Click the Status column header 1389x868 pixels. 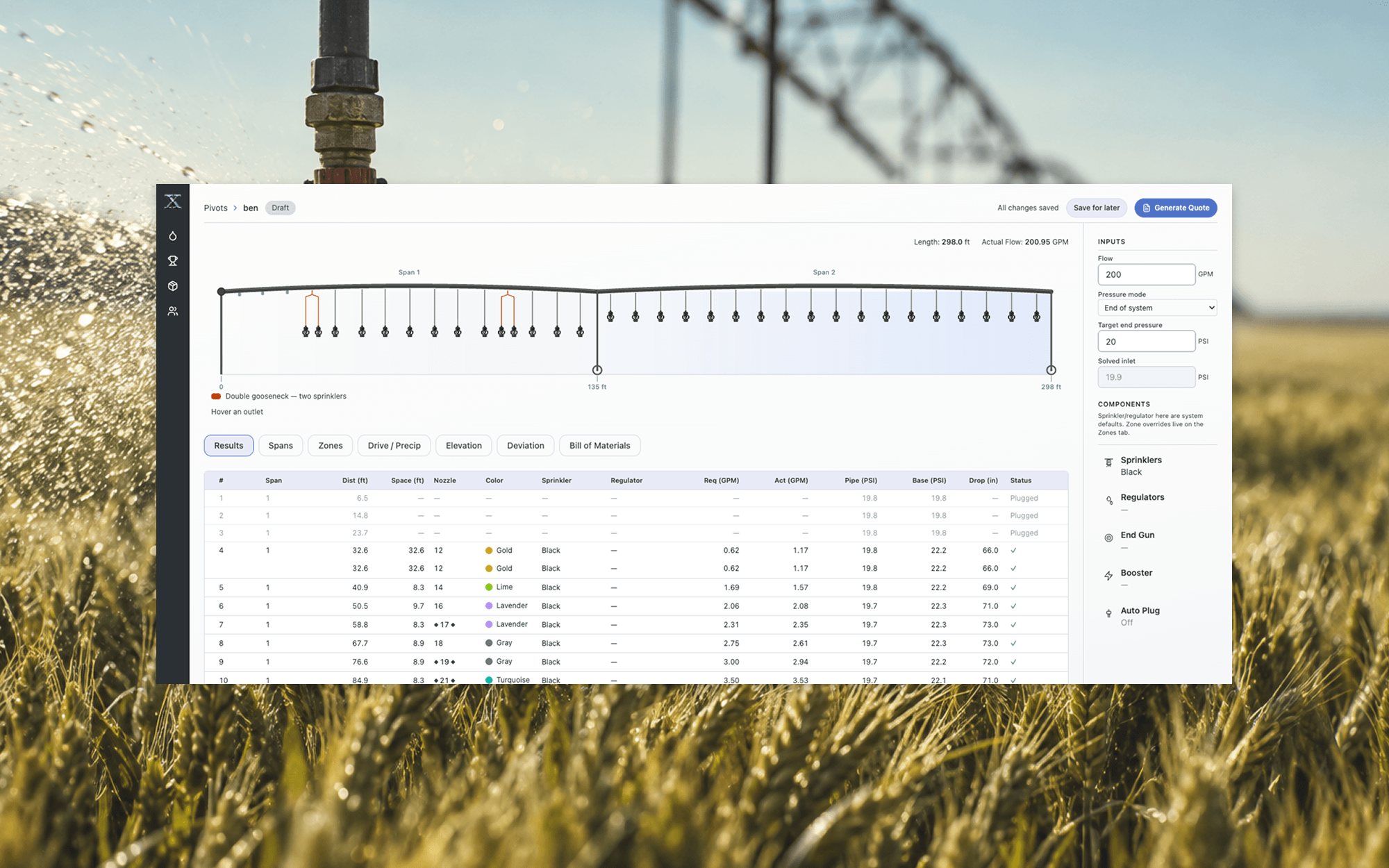(x=1021, y=481)
